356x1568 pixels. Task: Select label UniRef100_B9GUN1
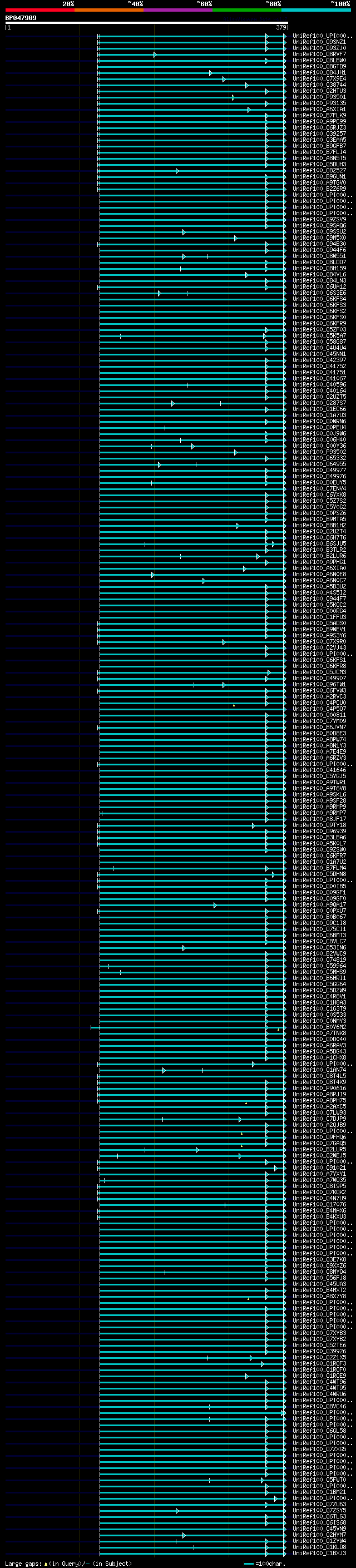[319, 176]
